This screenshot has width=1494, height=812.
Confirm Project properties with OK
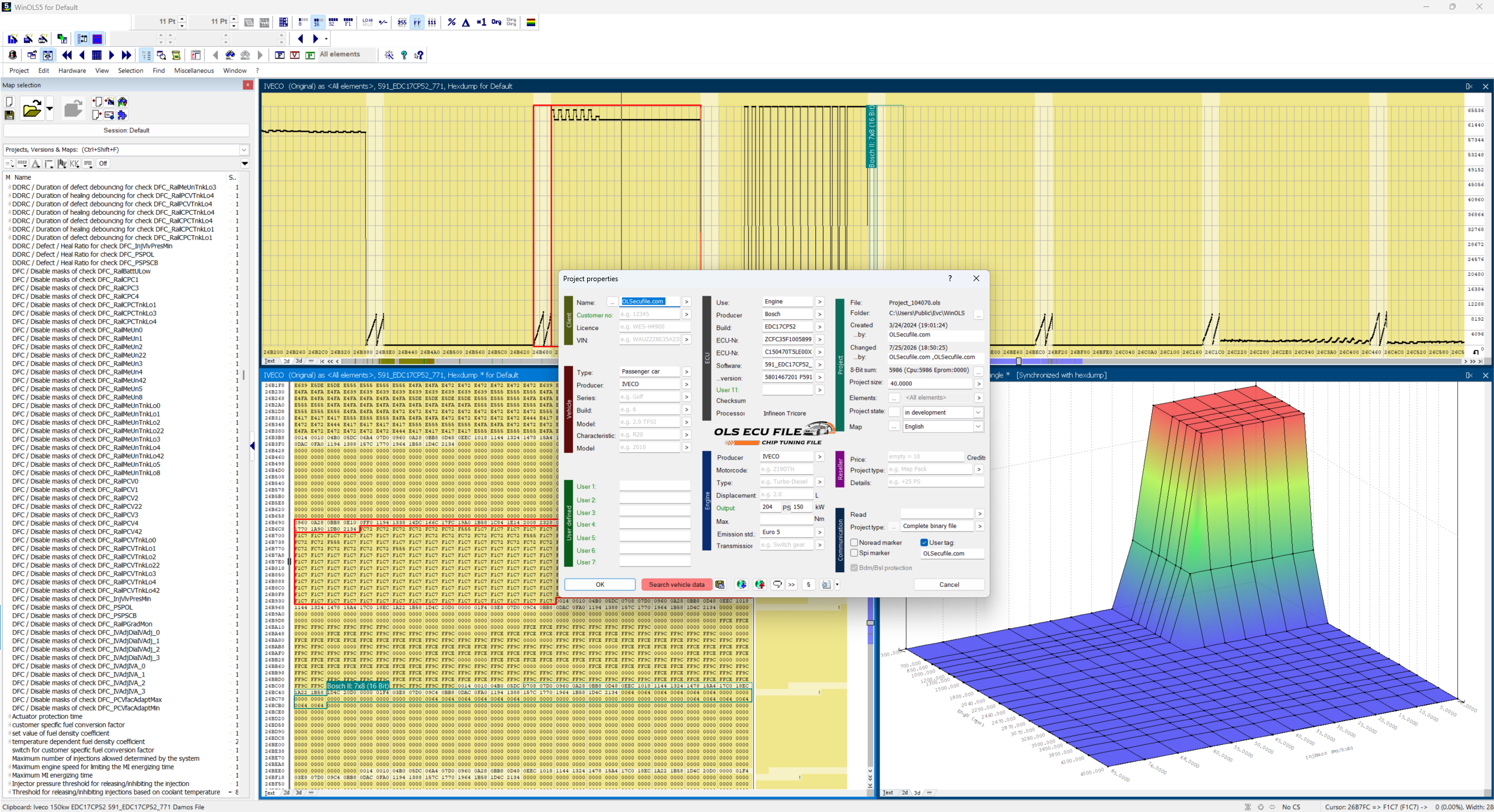coord(600,584)
